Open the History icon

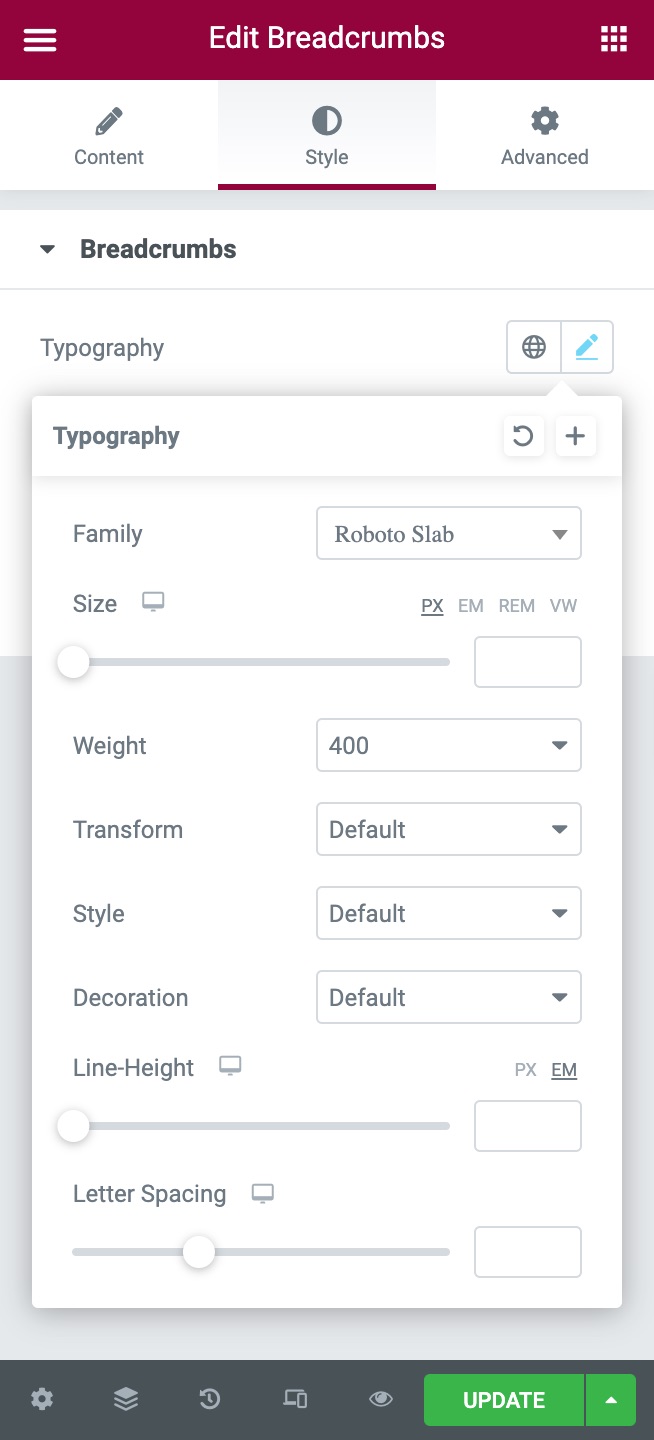click(x=210, y=1399)
